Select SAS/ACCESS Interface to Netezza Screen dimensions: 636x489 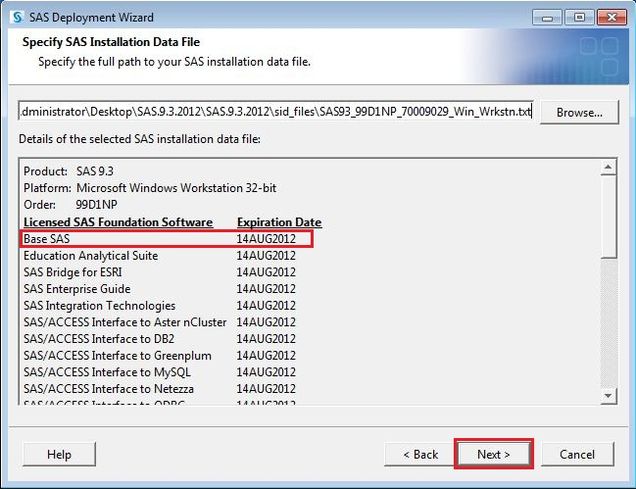pos(159,389)
